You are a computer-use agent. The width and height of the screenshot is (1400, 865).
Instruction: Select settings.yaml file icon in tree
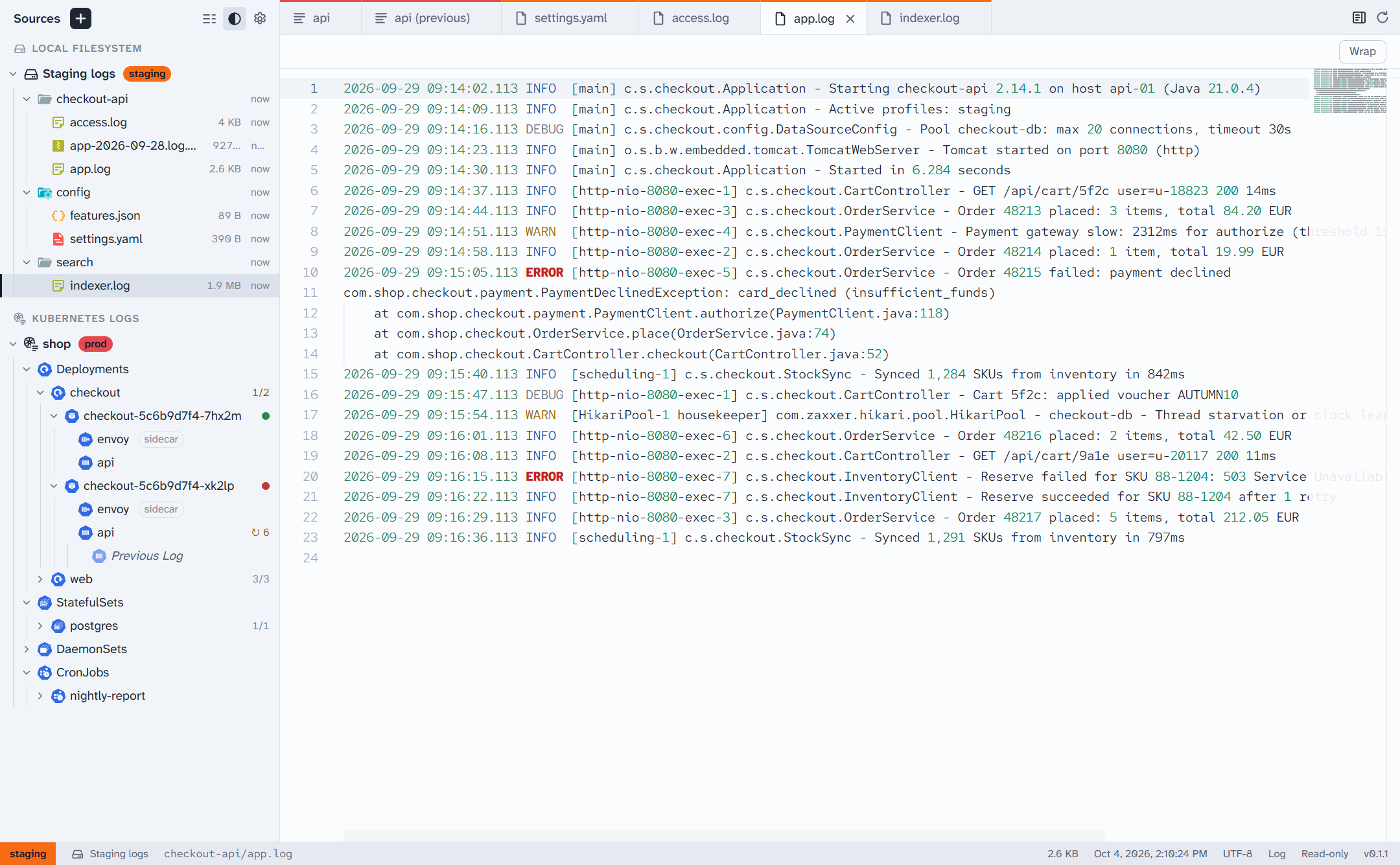point(58,239)
